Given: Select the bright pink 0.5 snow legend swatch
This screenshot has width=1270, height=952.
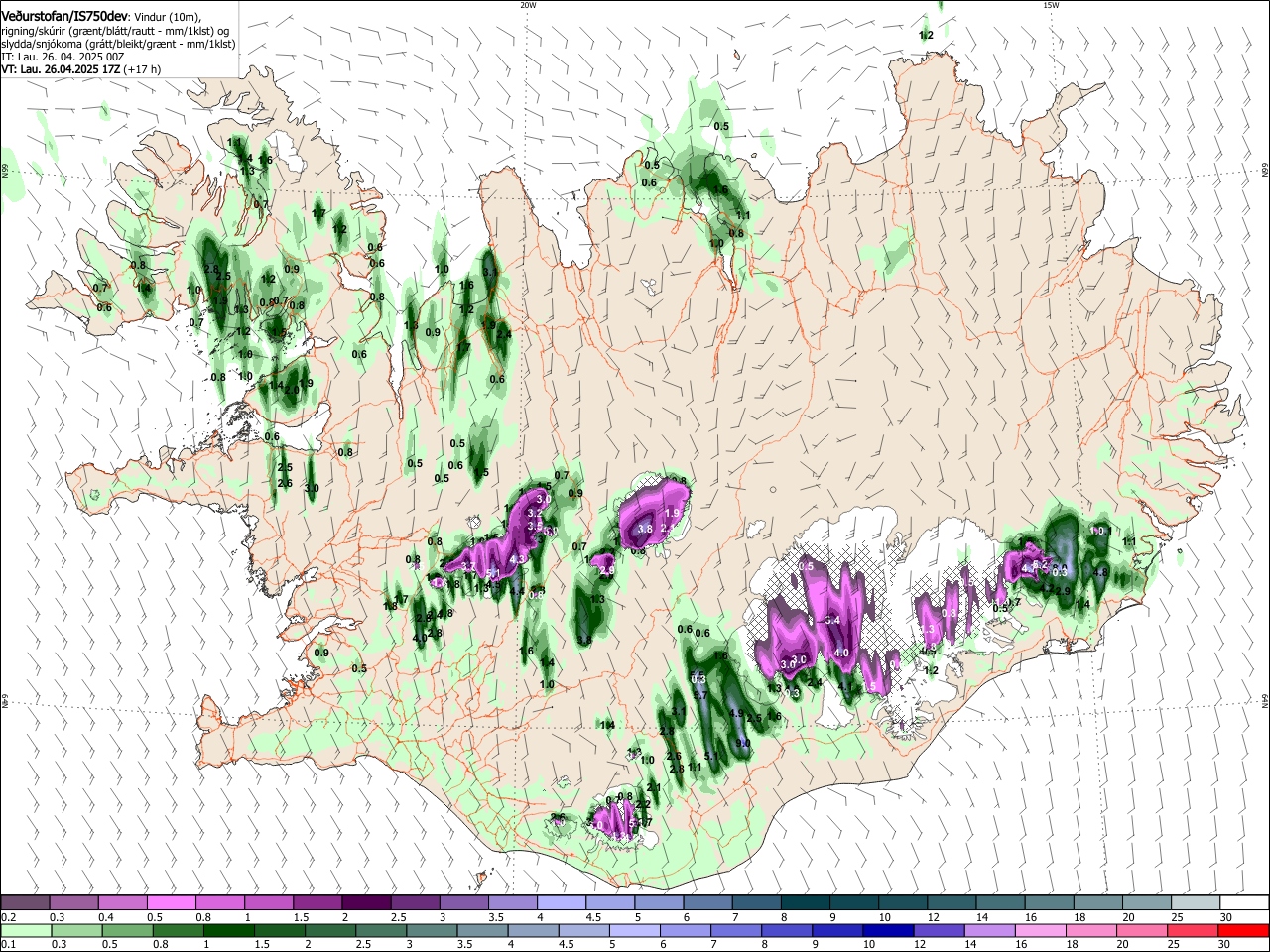Looking at the screenshot, I should click(171, 902).
